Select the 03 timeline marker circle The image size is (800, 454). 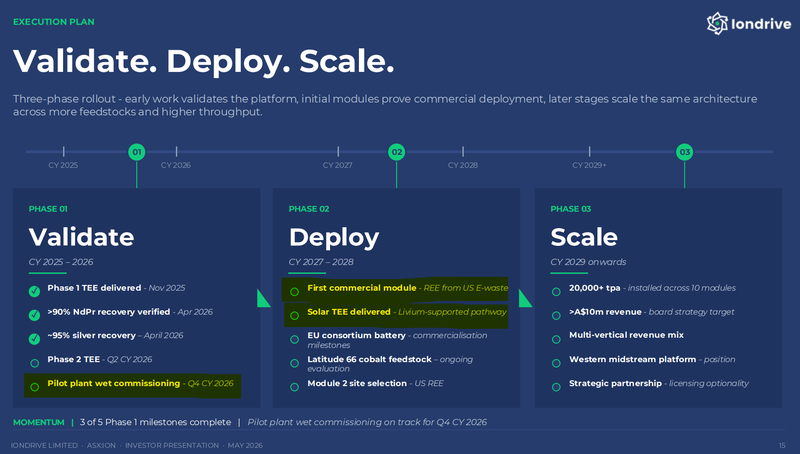(x=684, y=152)
